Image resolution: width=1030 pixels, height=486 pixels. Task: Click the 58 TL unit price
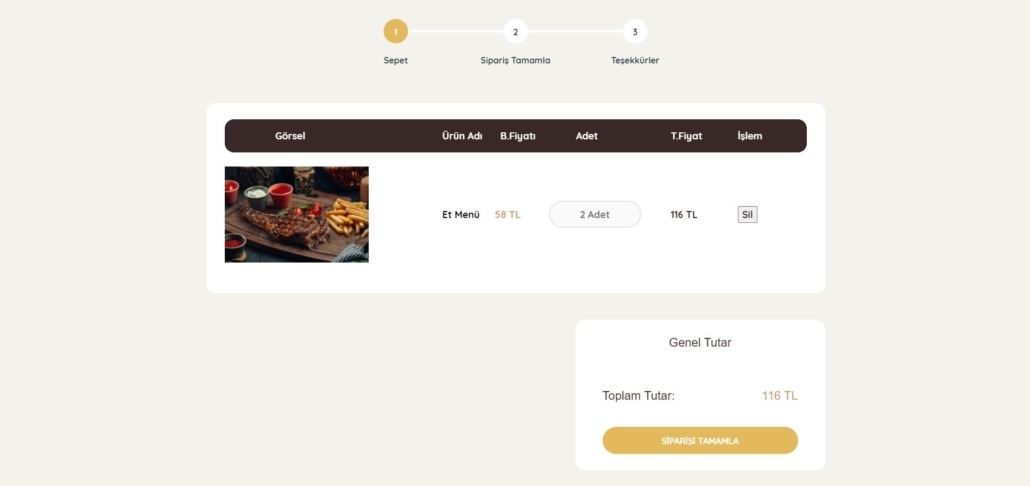(508, 215)
